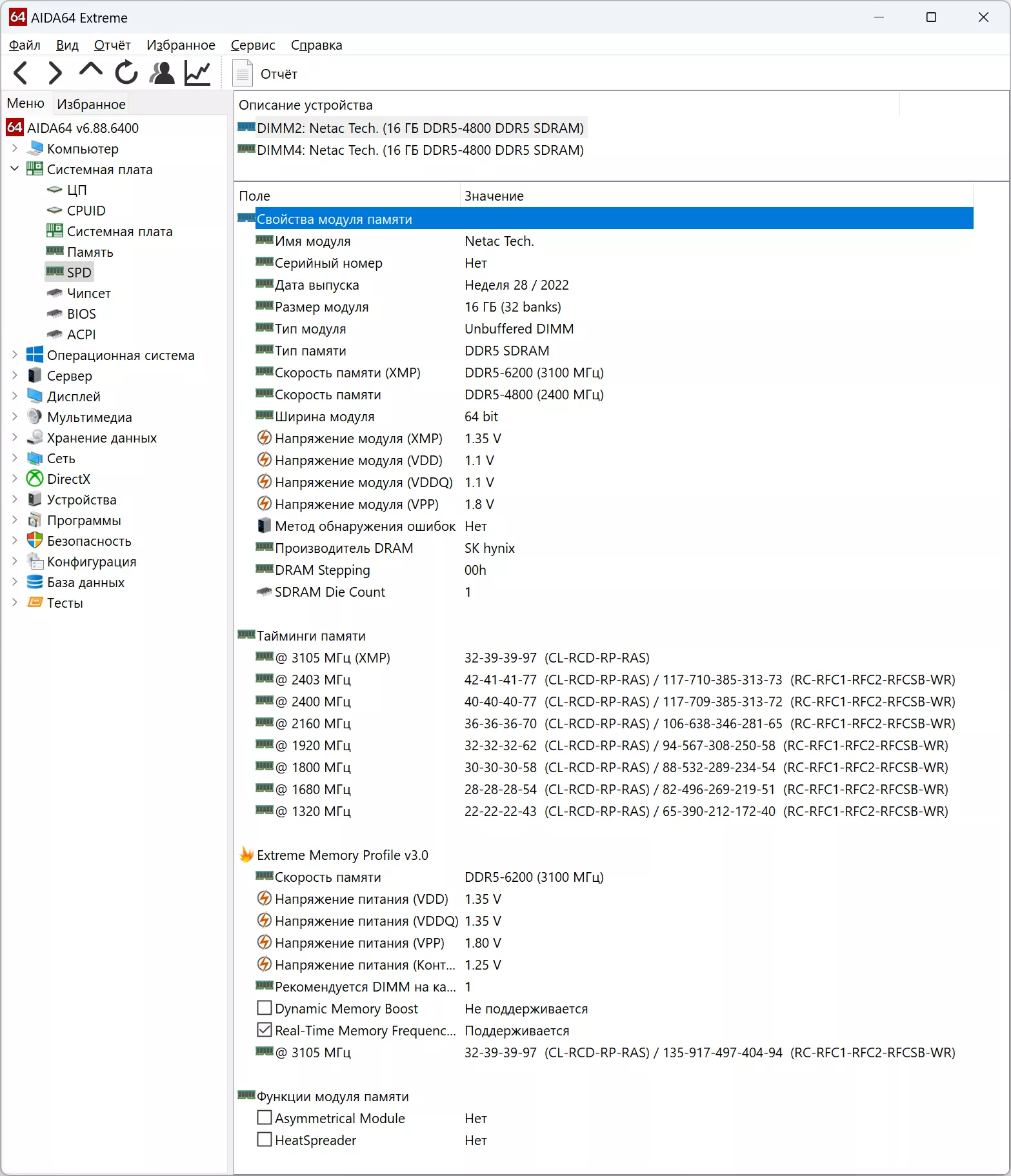Click the @ 2403 МГц timing row
1011x1176 pixels.
(605, 679)
